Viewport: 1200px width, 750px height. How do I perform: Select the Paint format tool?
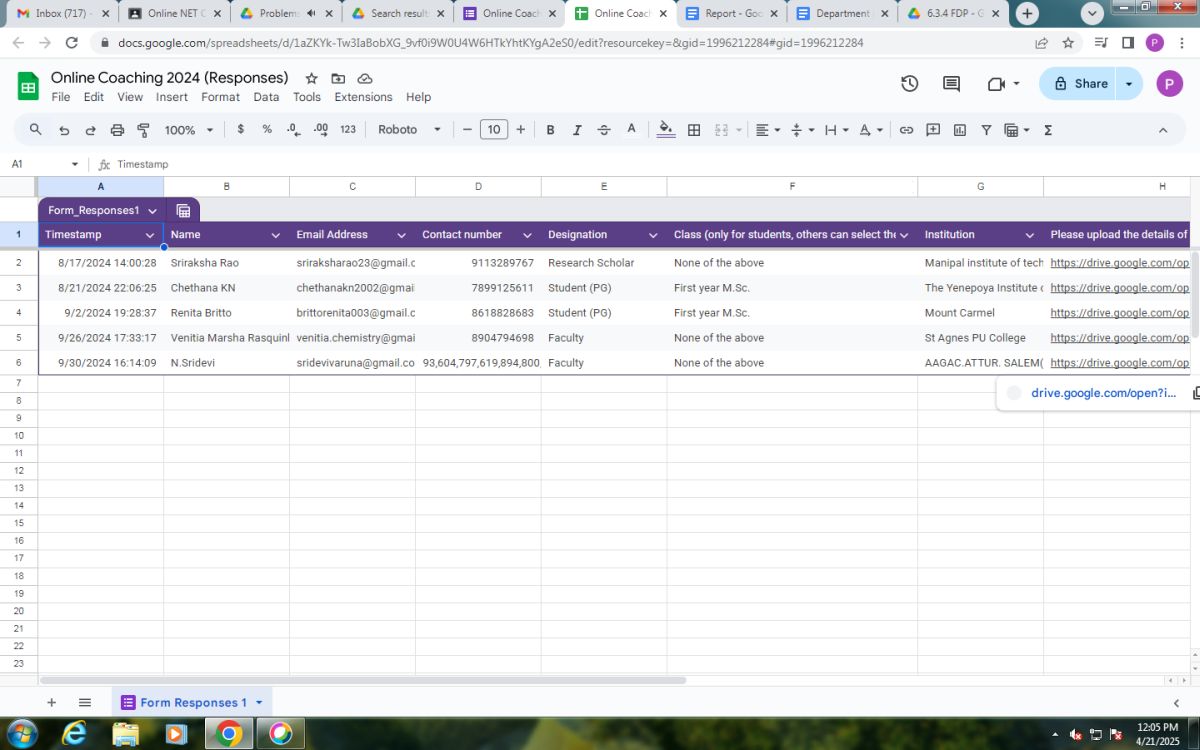coord(143,130)
